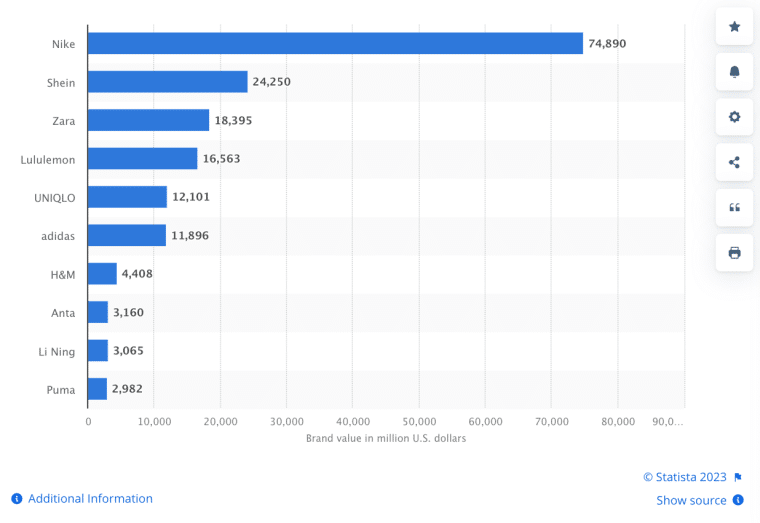The width and height of the screenshot is (760, 523).
Task: Click the Zara axis label
Action: pyautogui.click(x=64, y=121)
